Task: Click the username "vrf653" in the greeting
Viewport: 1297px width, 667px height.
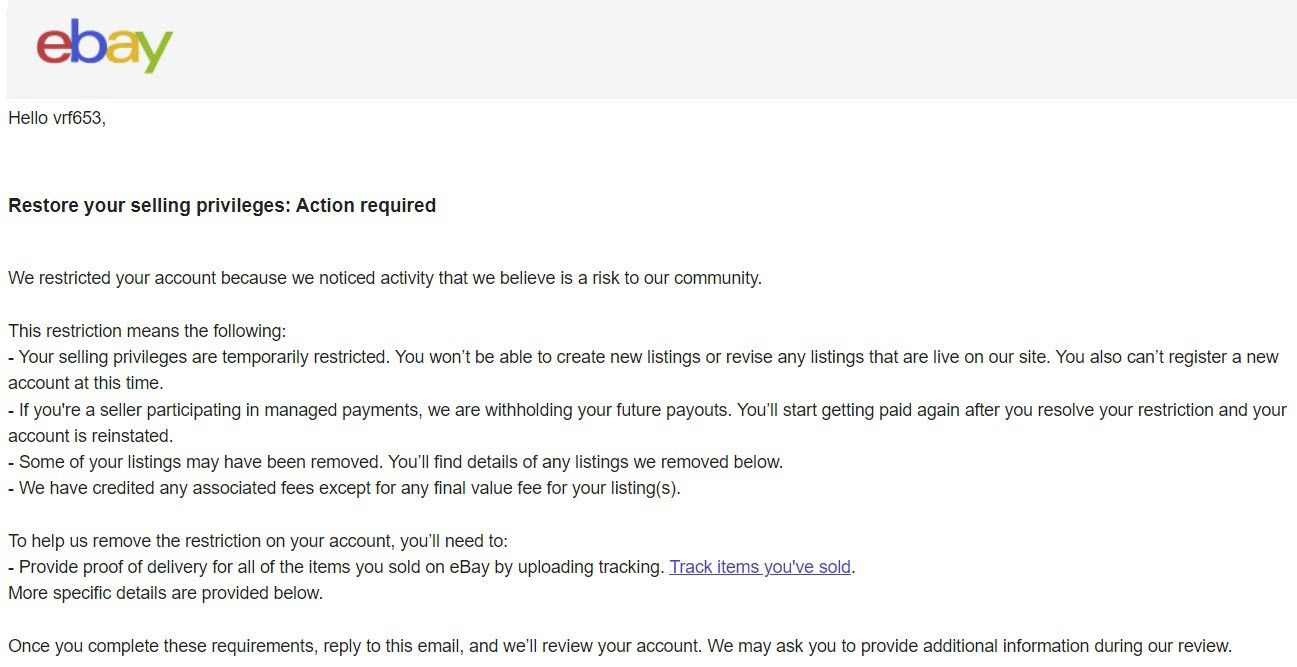Action: [x=79, y=118]
